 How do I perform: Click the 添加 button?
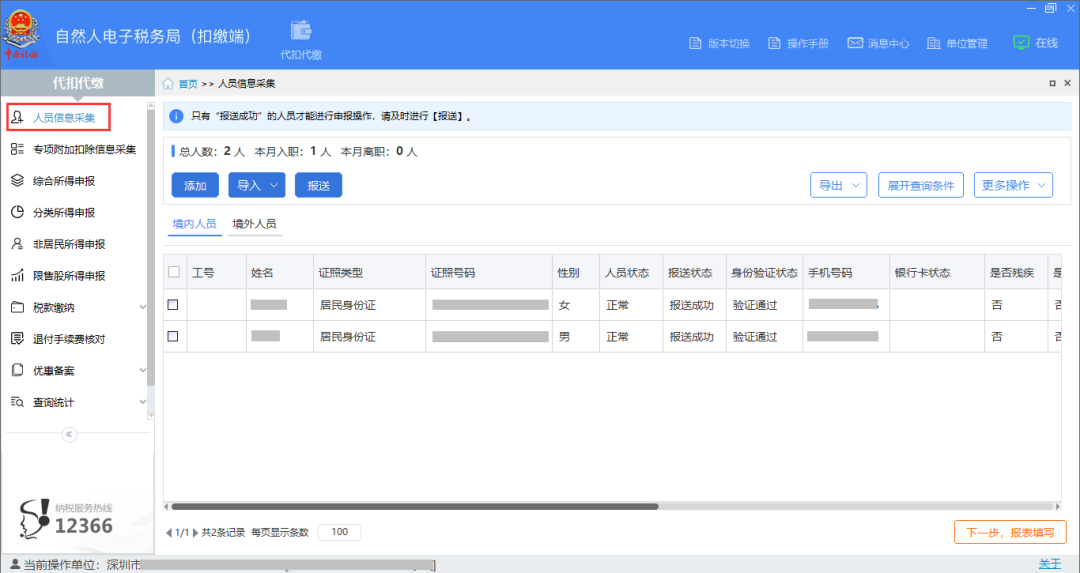tap(195, 185)
